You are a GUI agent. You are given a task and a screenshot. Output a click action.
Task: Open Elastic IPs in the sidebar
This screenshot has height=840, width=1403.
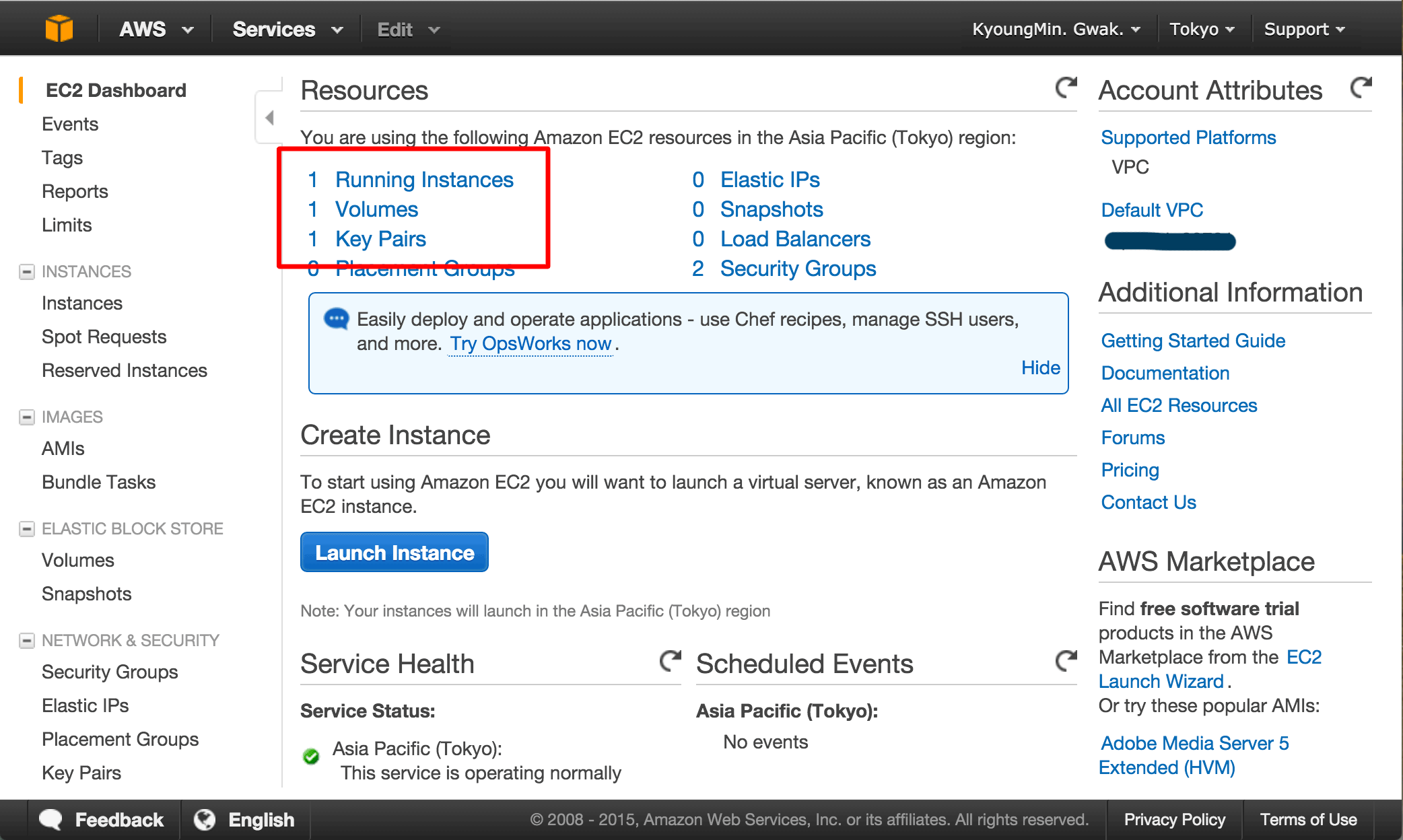pyautogui.click(x=85, y=705)
